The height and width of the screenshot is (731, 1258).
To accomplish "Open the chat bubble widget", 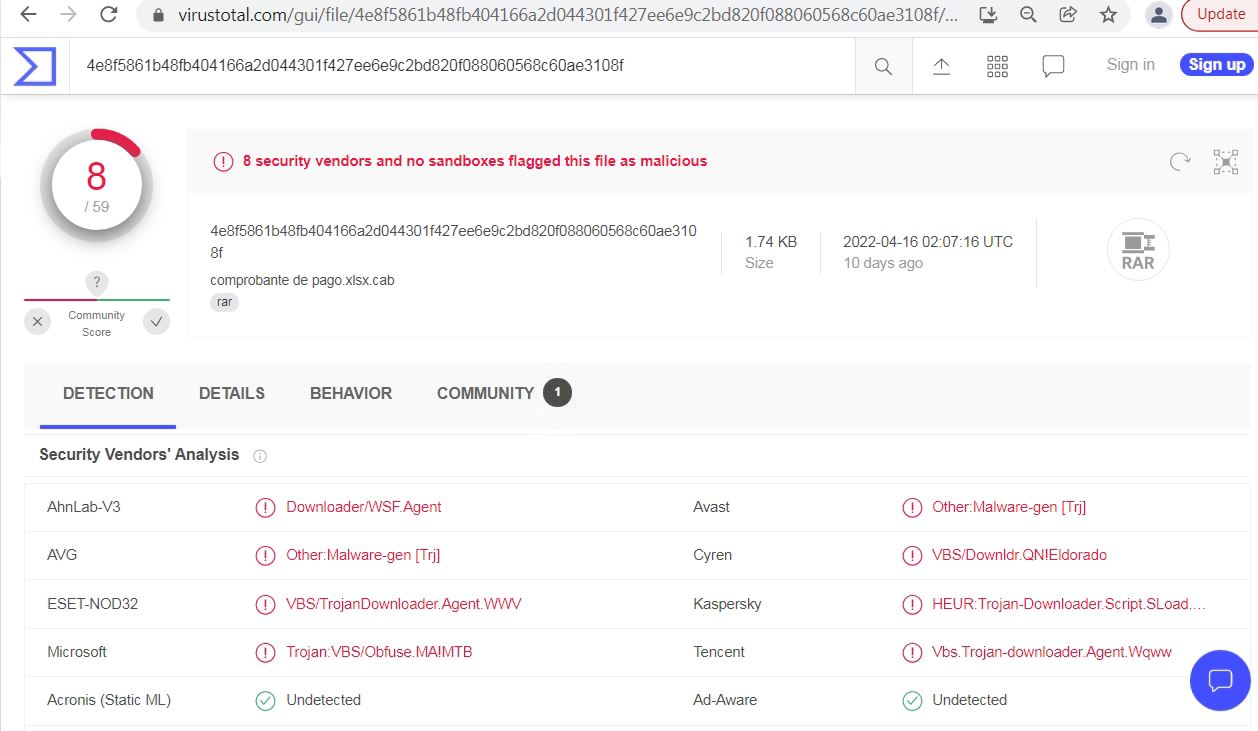I will coord(1220,681).
